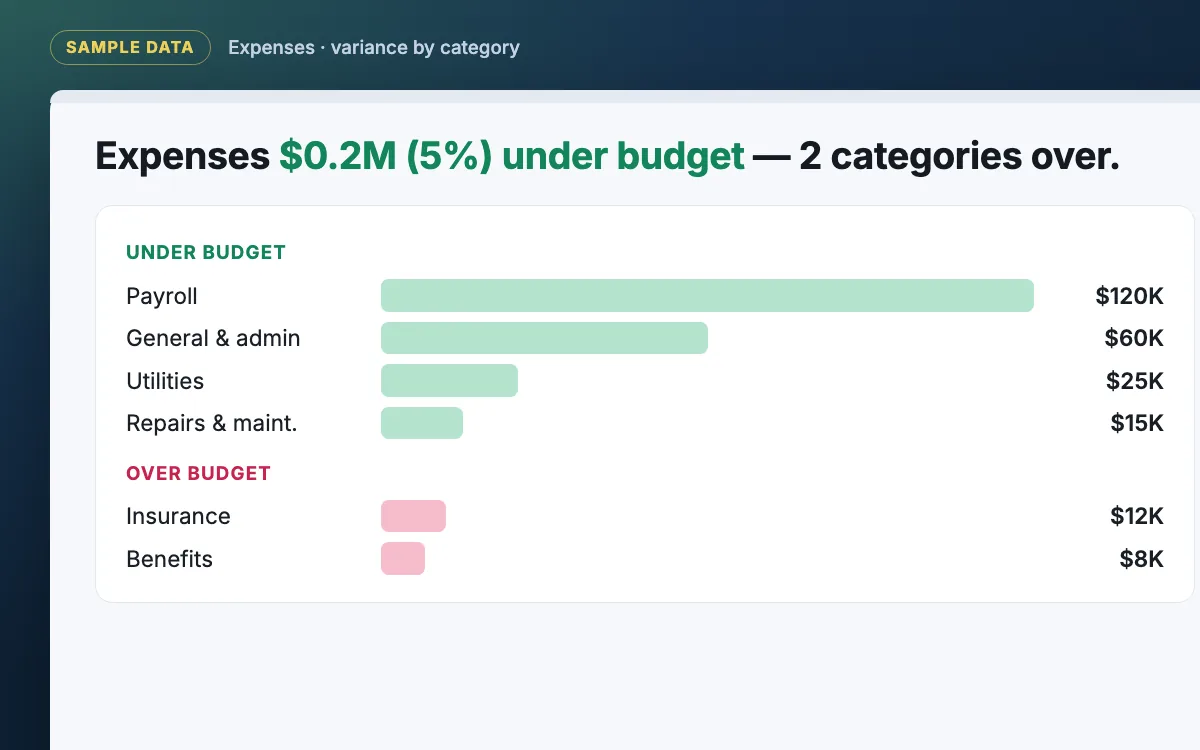The image size is (1200, 750).
Task: Click the green Repairs & maint. bar
Action: pyautogui.click(x=422, y=423)
